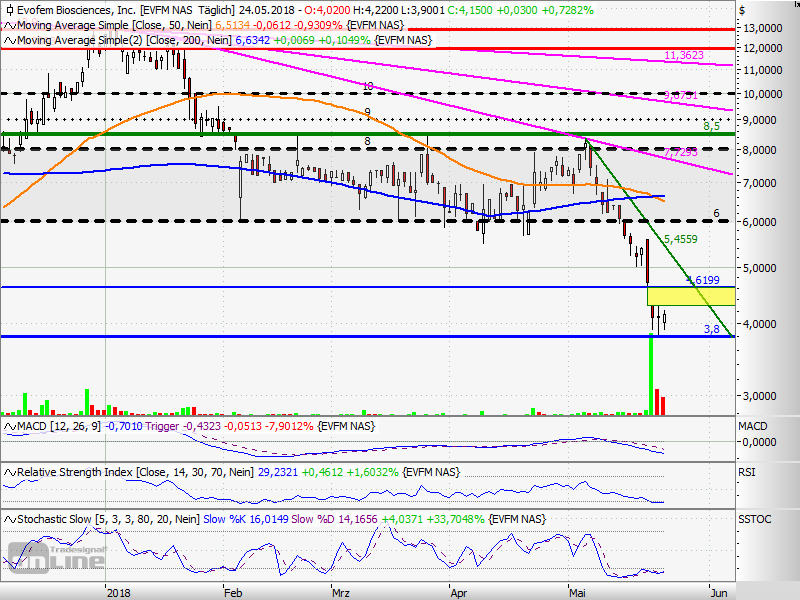
Task: Click the Mai label on date axis
Action: tap(577, 593)
